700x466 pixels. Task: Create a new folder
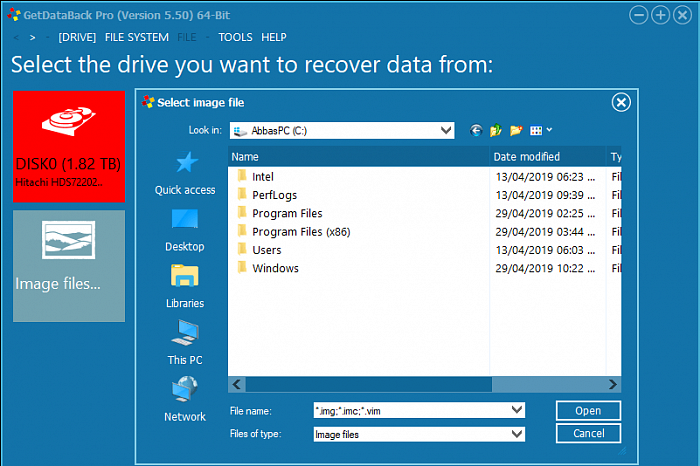(516, 130)
